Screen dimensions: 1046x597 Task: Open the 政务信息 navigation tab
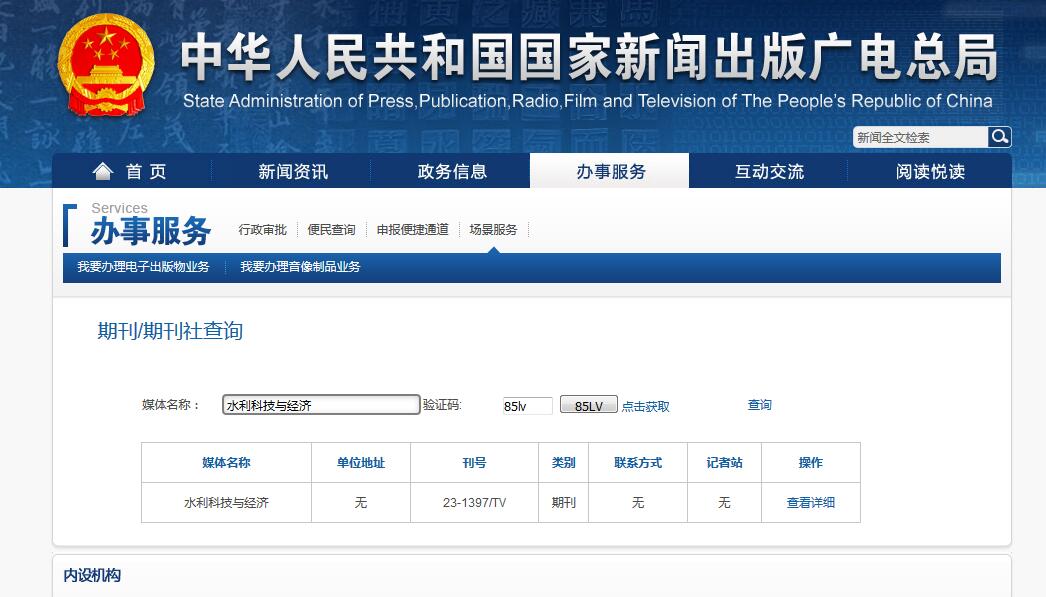[452, 172]
